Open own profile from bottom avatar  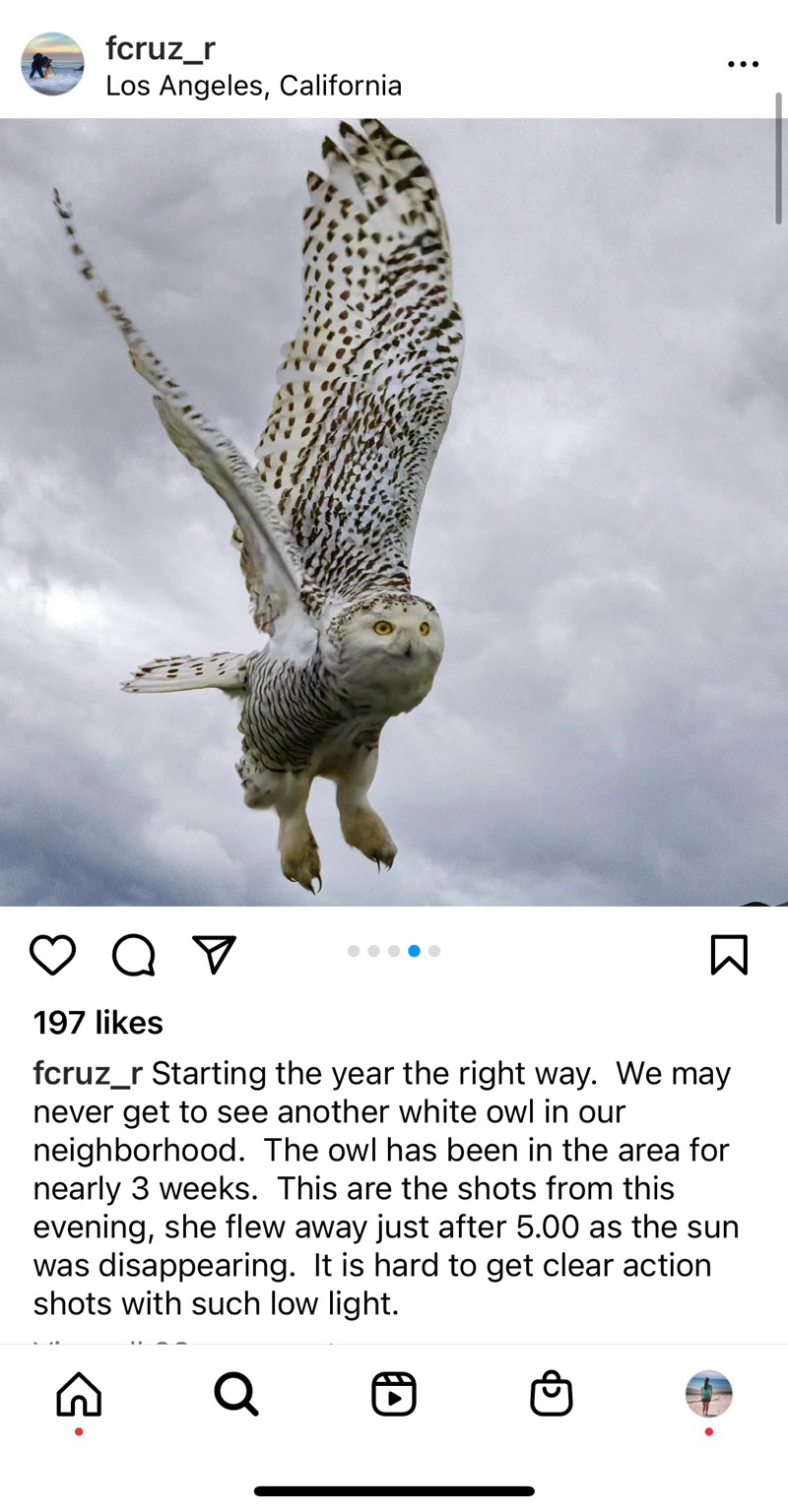coord(709,1394)
